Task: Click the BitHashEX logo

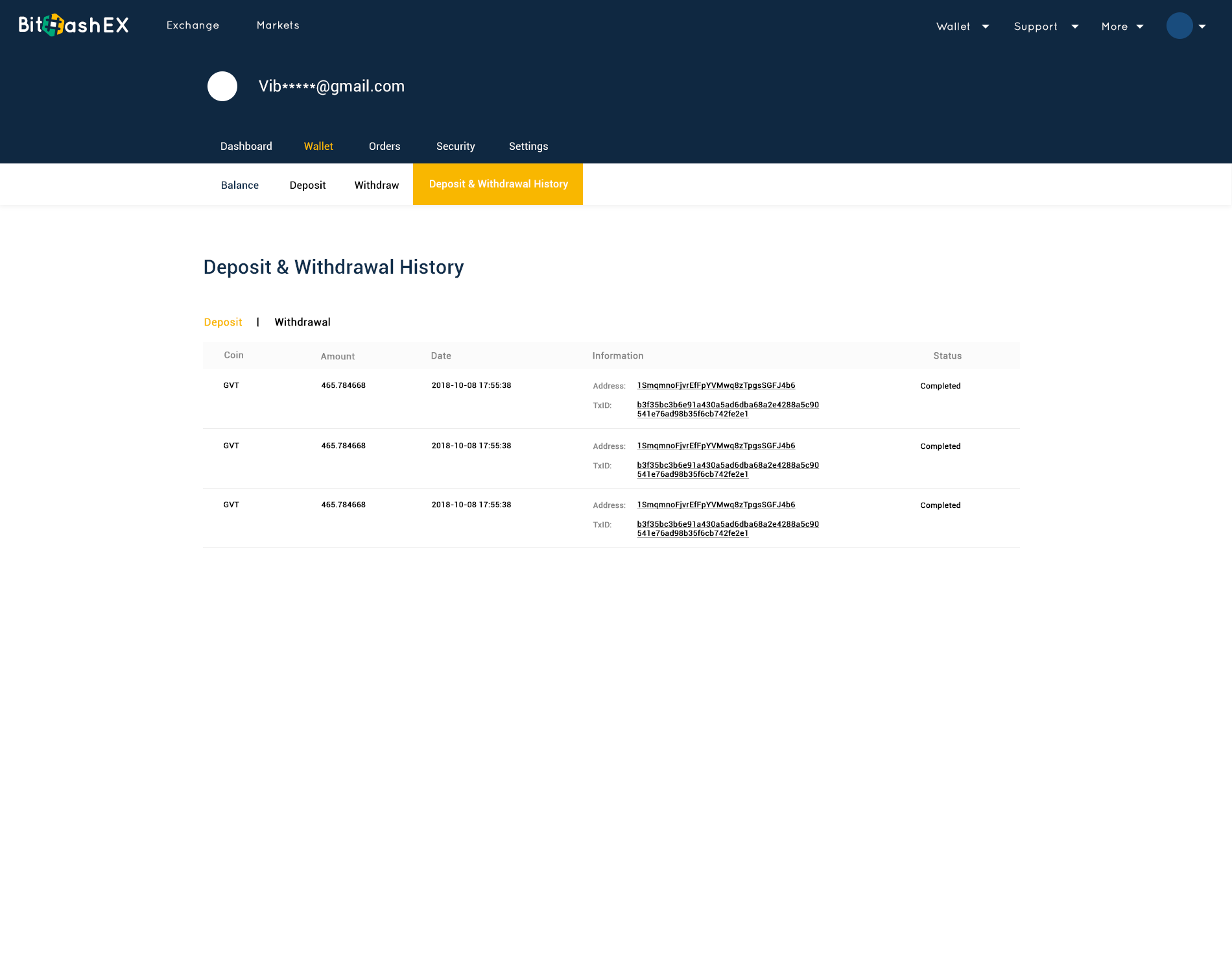Action: 73,25
